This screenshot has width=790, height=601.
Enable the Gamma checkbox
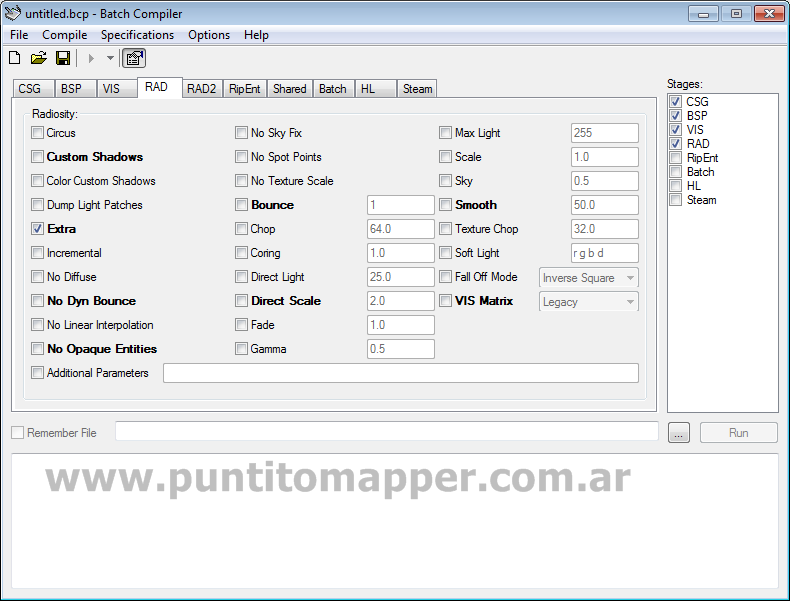pos(241,349)
